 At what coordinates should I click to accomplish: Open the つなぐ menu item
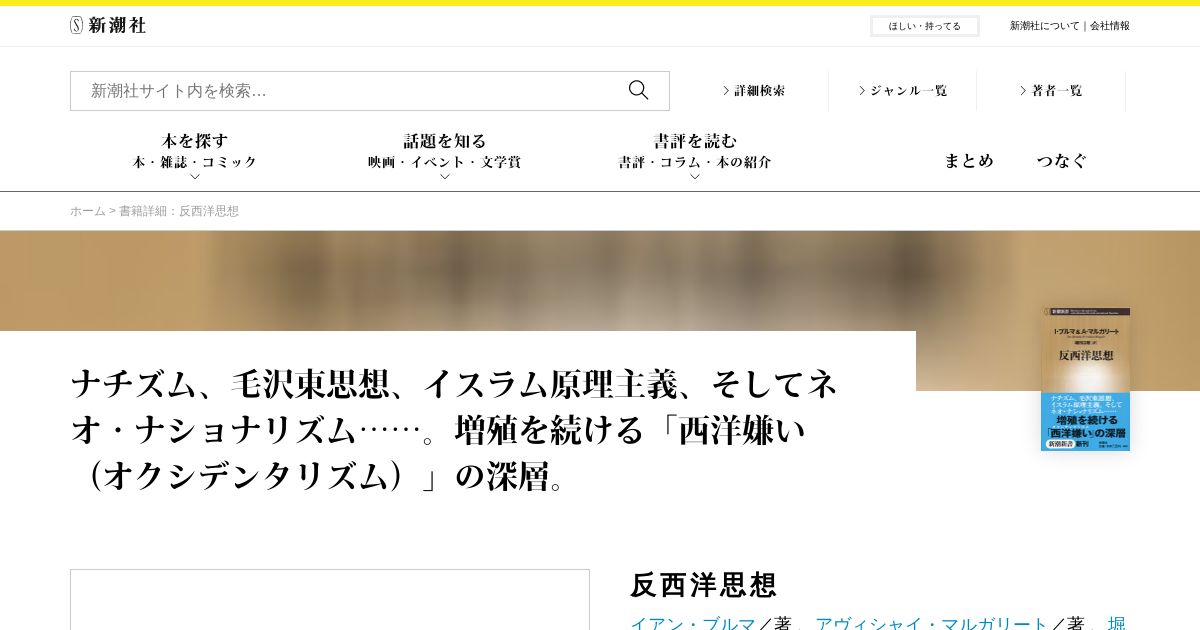coord(1061,160)
